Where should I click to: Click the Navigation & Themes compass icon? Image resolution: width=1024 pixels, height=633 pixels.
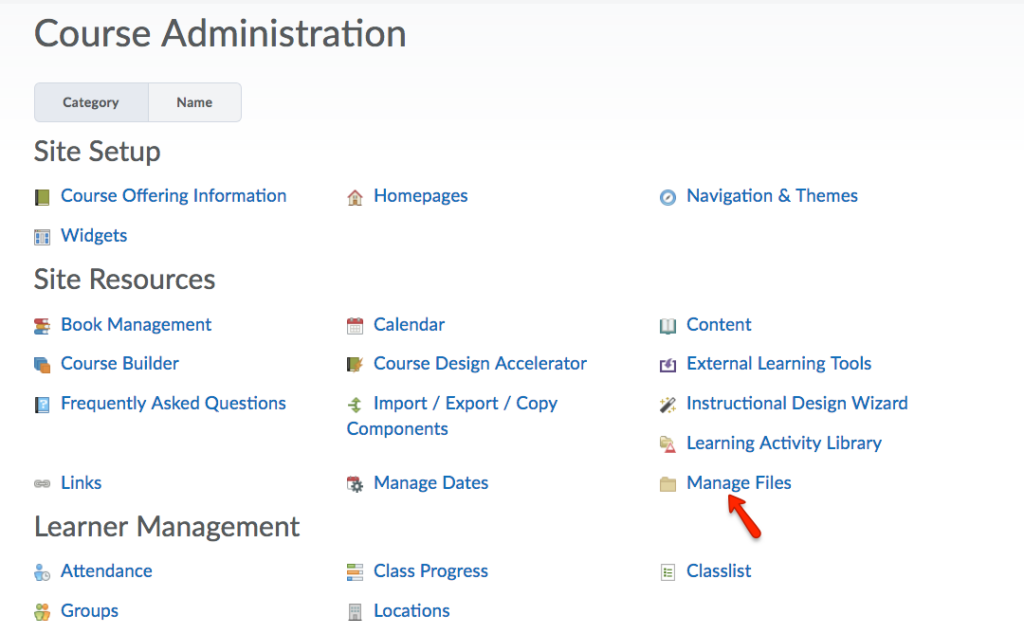pyautogui.click(x=668, y=197)
